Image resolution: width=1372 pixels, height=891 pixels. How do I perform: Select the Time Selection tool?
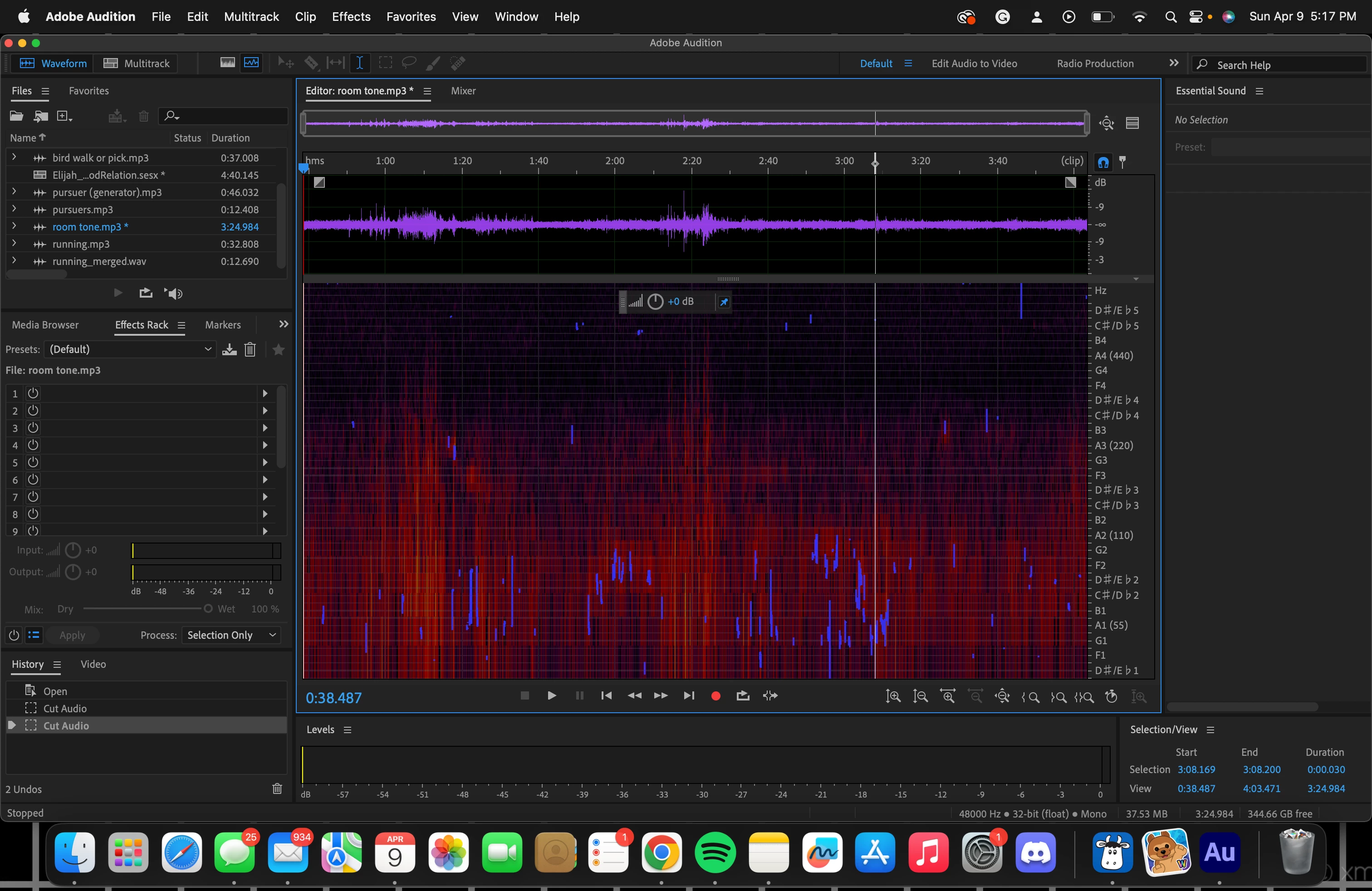(360, 64)
